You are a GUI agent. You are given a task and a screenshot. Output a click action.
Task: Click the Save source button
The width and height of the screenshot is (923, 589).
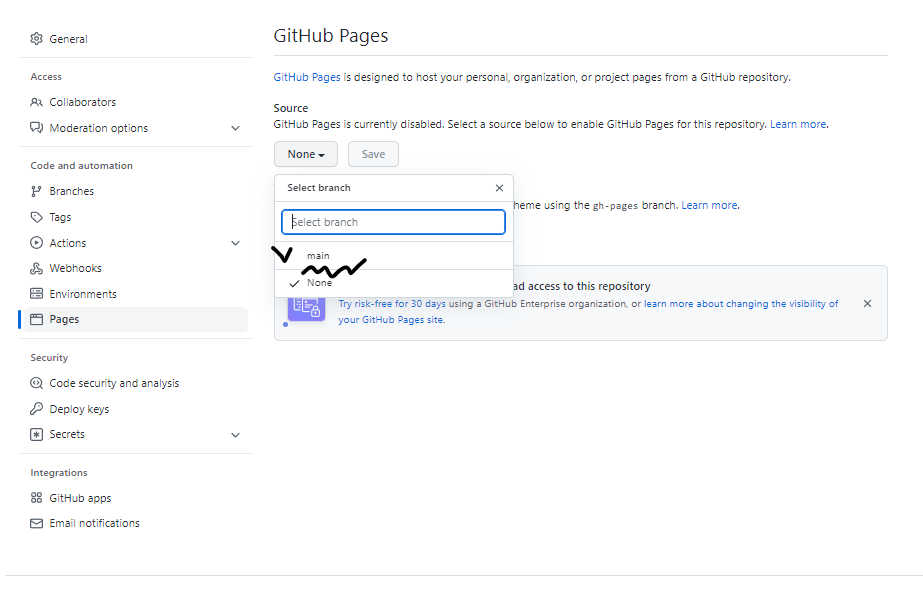click(x=373, y=154)
